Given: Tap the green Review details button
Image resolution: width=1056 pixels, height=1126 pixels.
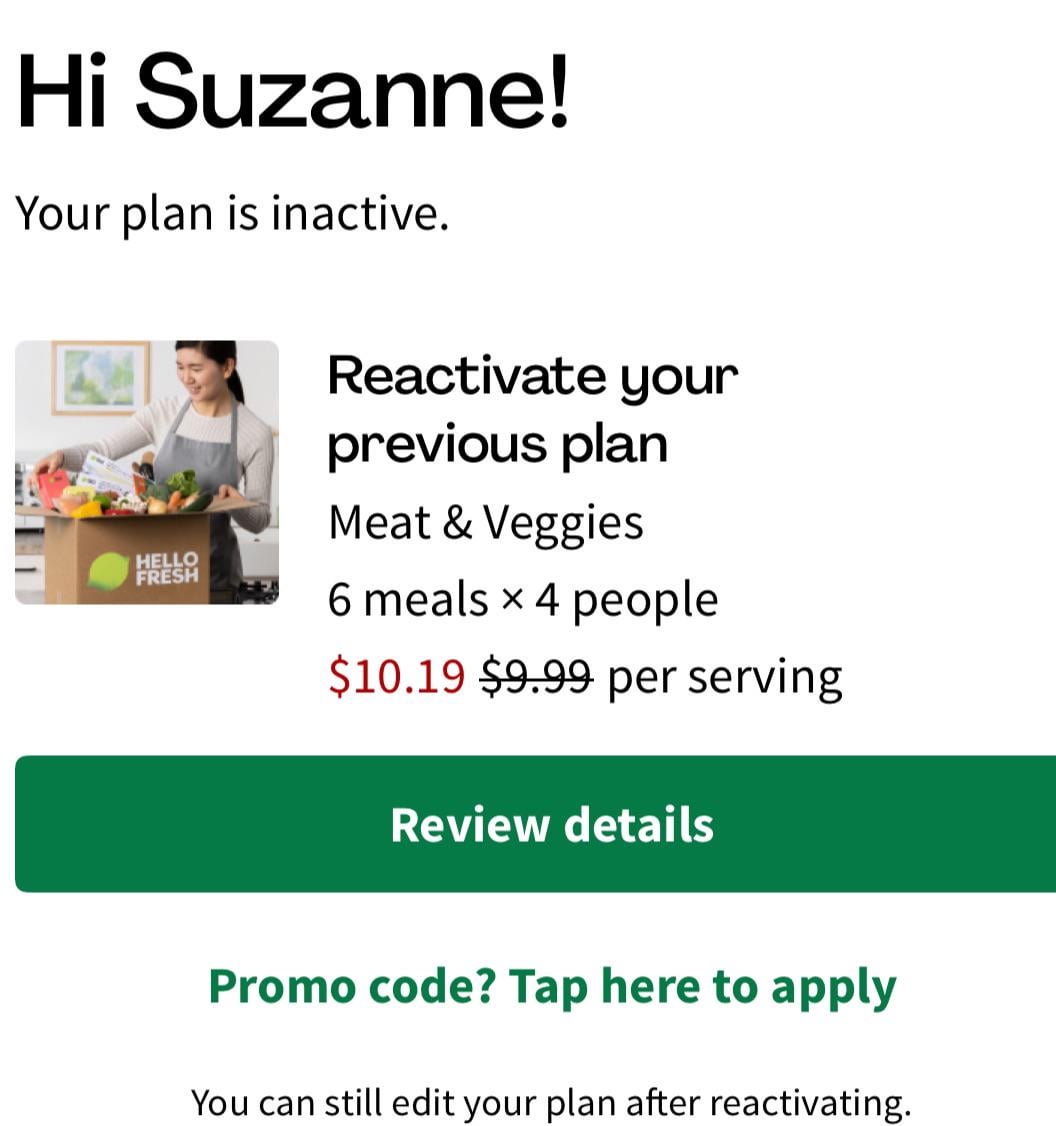Looking at the screenshot, I should point(535,824).
